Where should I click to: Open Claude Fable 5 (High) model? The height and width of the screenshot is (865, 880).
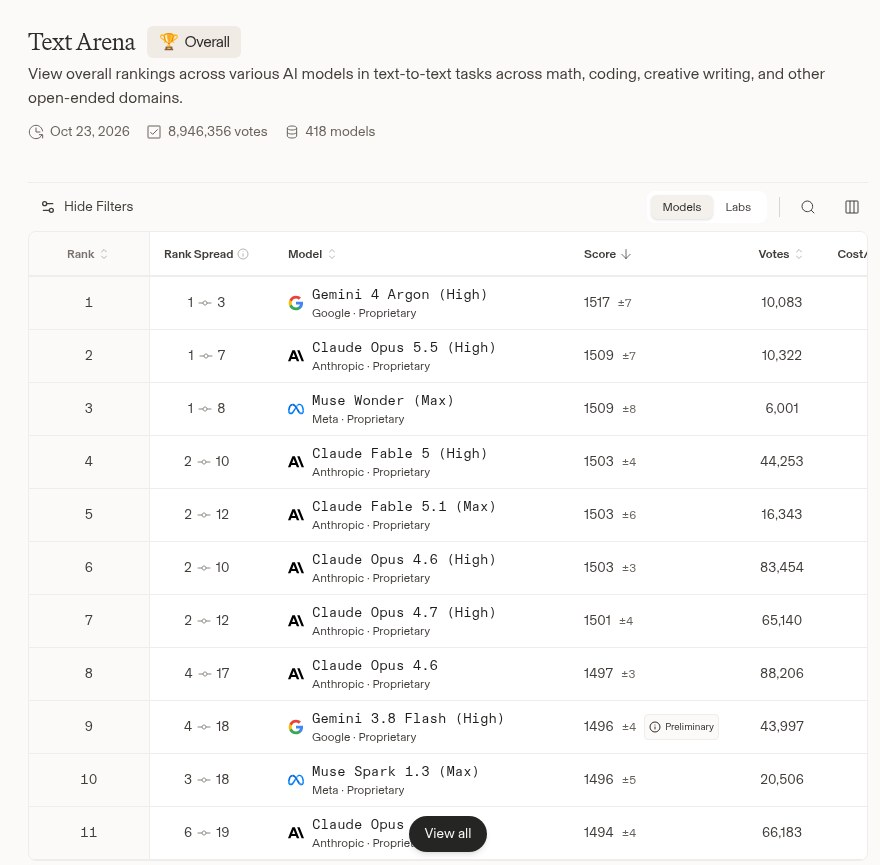[x=399, y=454]
